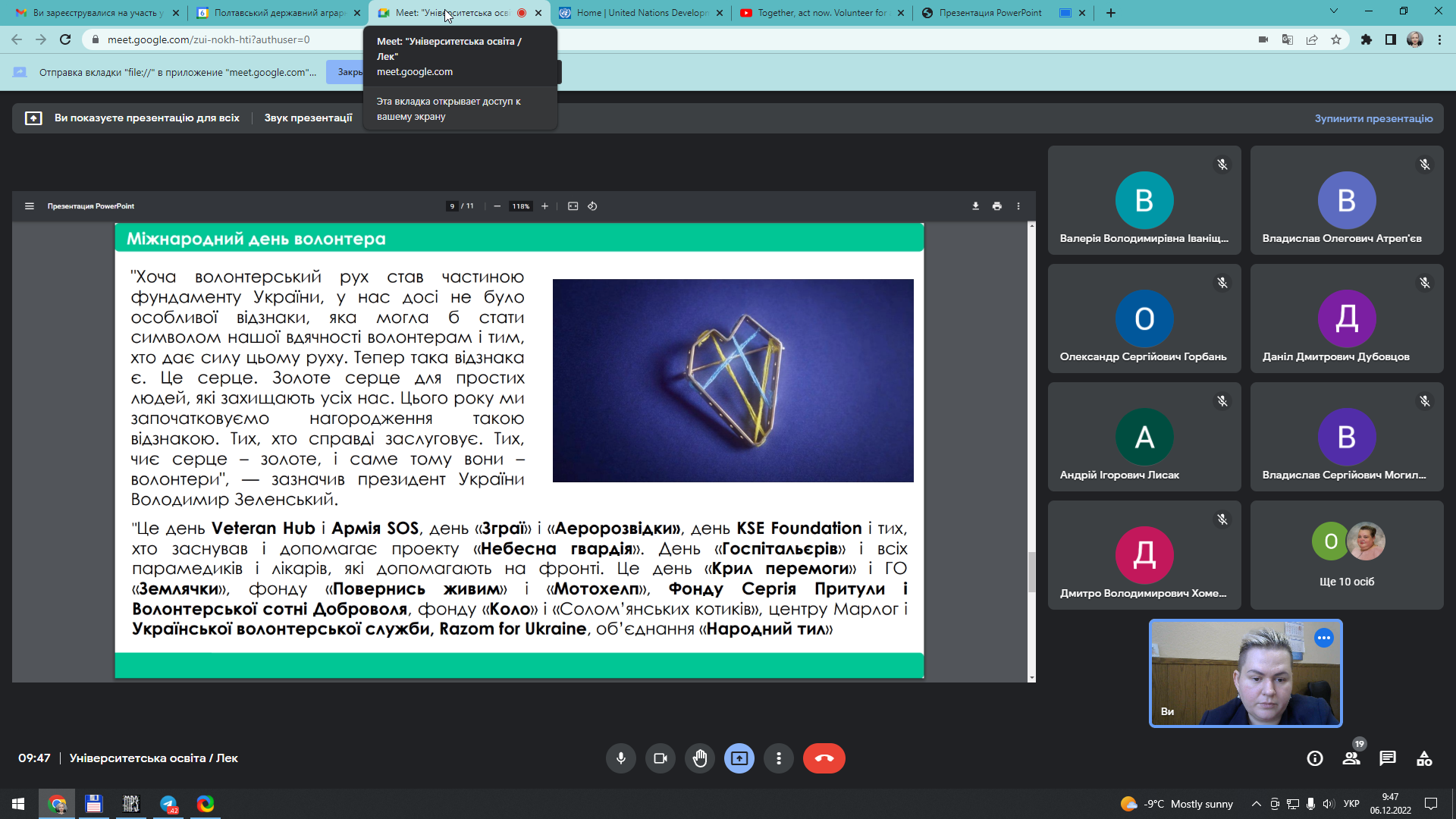Rotate the PDF counterclockwise
Image resolution: width=1456 pixels, height=819 pixels.
(593, 206)
